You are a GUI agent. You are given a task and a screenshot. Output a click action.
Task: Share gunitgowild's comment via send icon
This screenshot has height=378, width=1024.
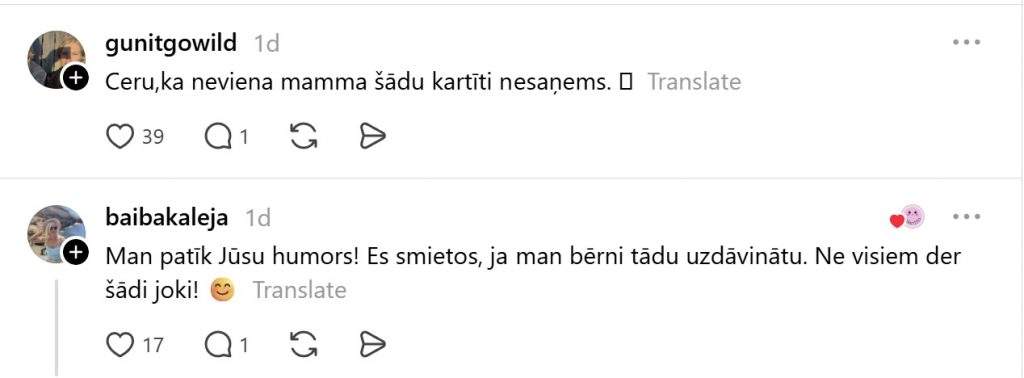[373, 136]
